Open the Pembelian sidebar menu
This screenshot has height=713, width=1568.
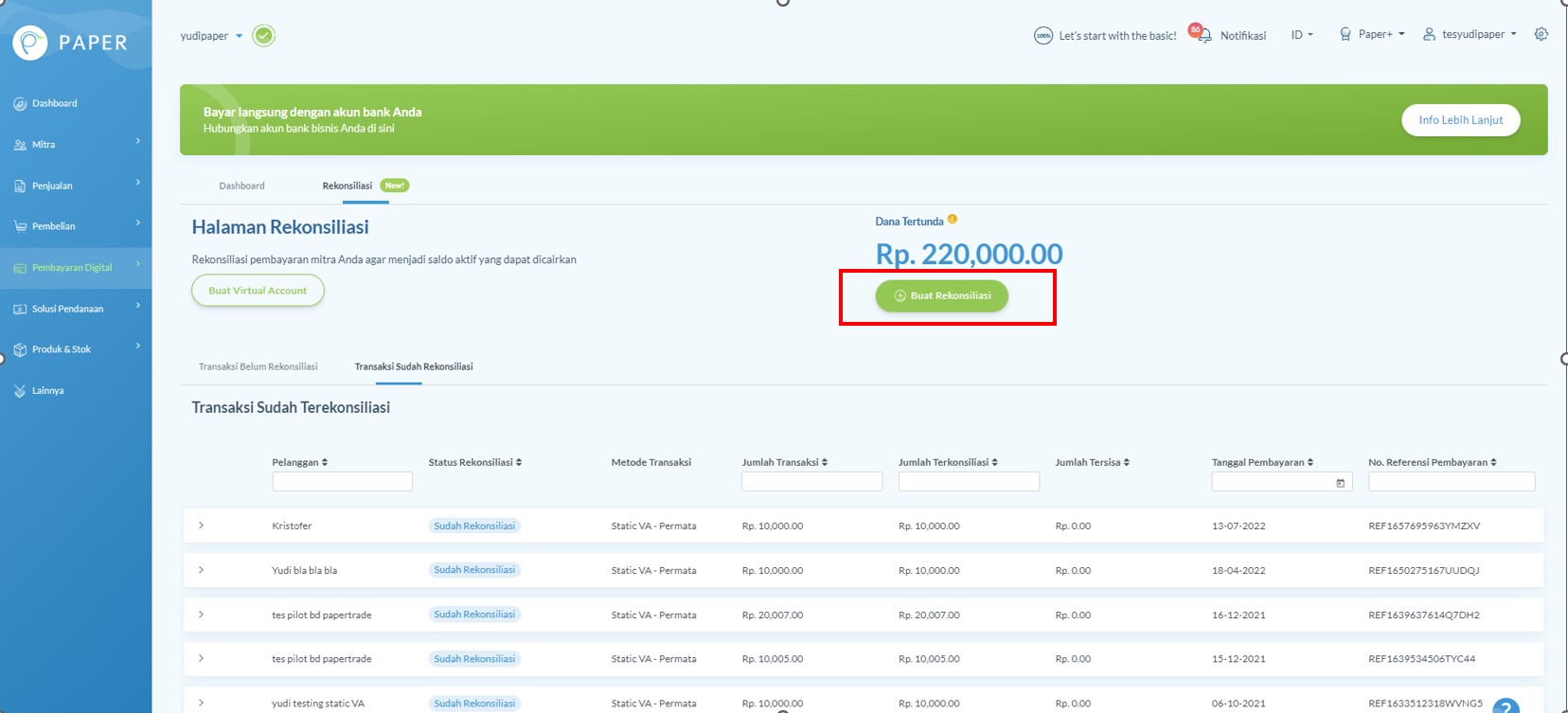(x=53, y=226)
